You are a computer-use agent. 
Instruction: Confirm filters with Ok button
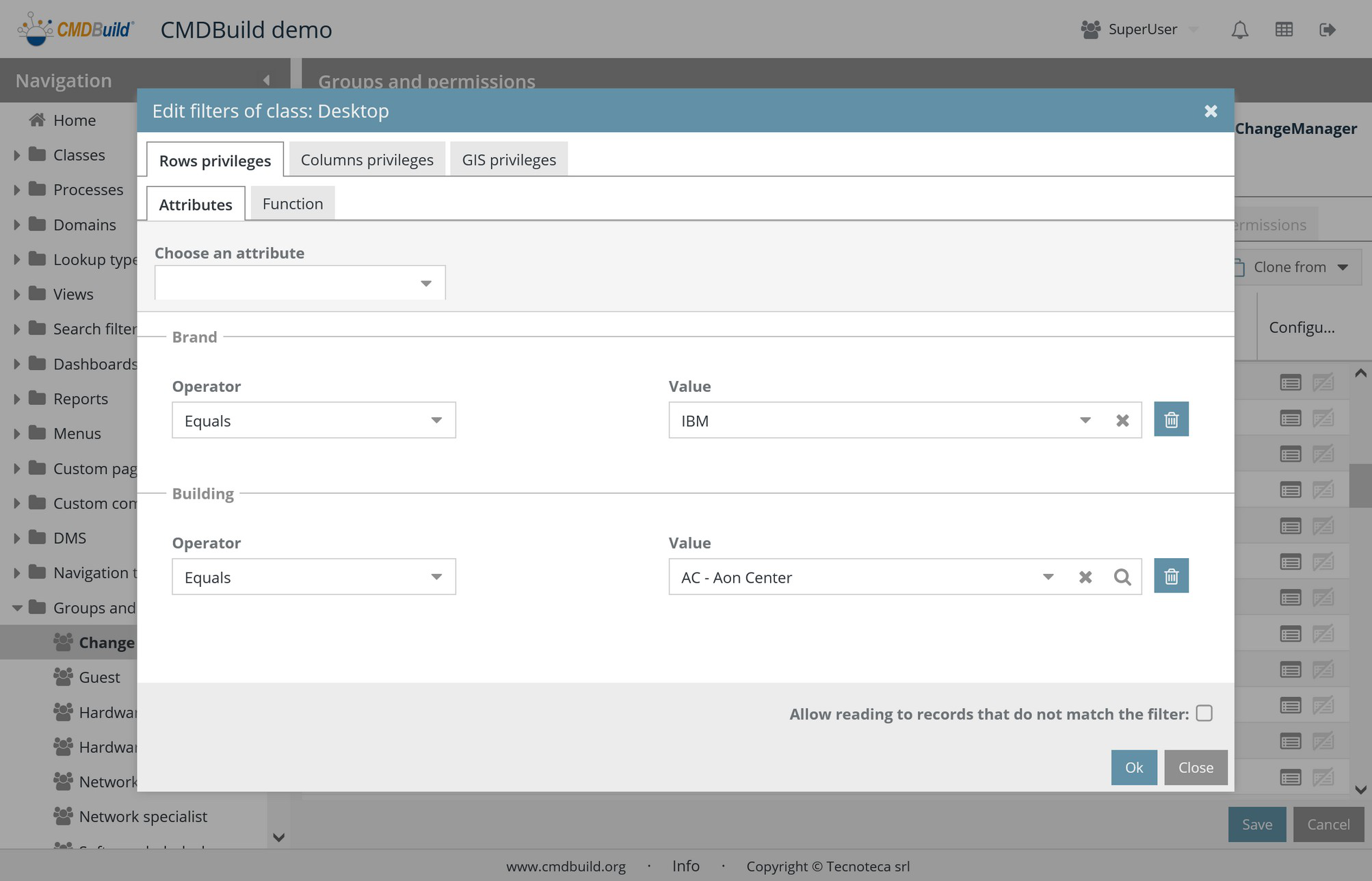[x=1133, y=767]
